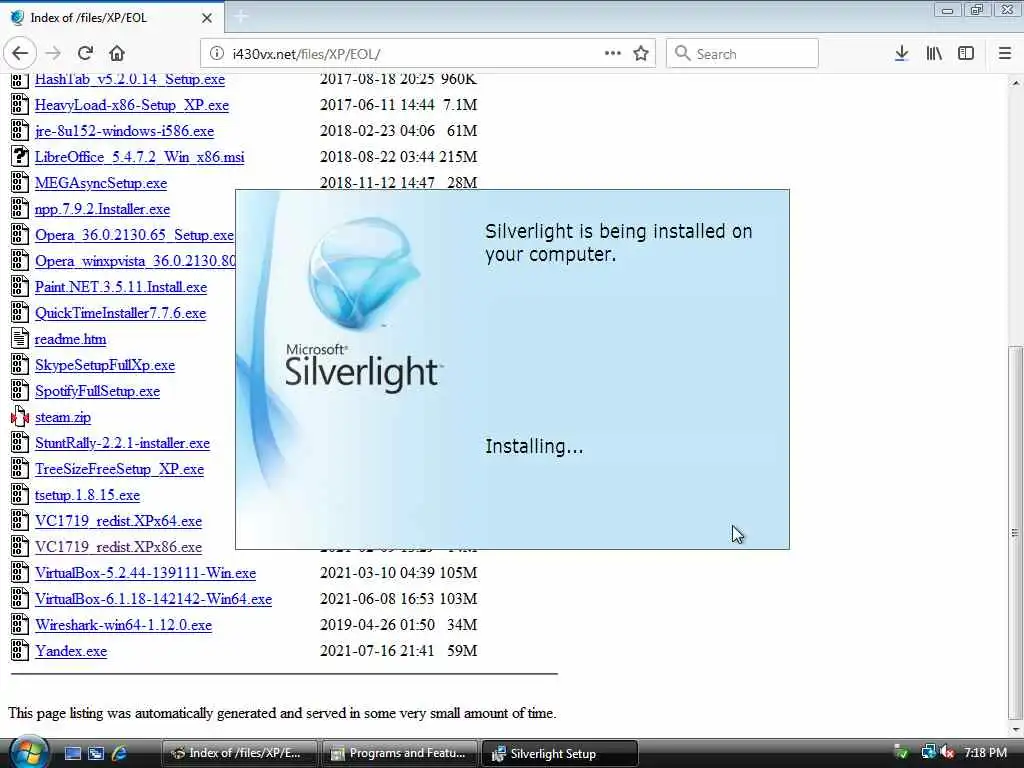This screenshot has width=1024, height=768.
Task: Open page actions three-dots menu
Action: [x=613, y=53]
